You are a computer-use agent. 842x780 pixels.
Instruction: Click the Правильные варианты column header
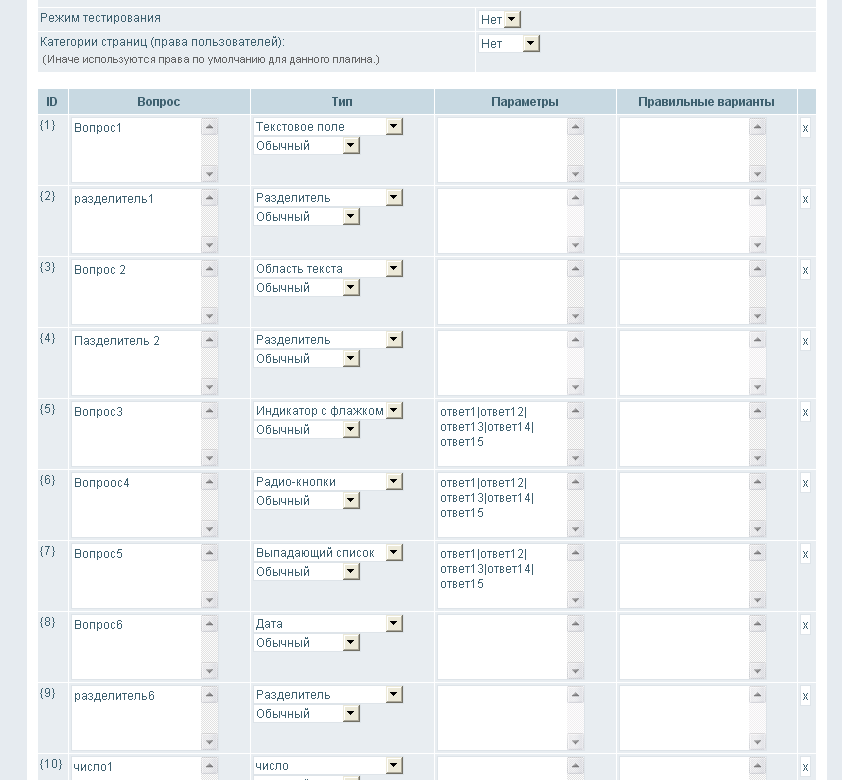coord(706,102)
